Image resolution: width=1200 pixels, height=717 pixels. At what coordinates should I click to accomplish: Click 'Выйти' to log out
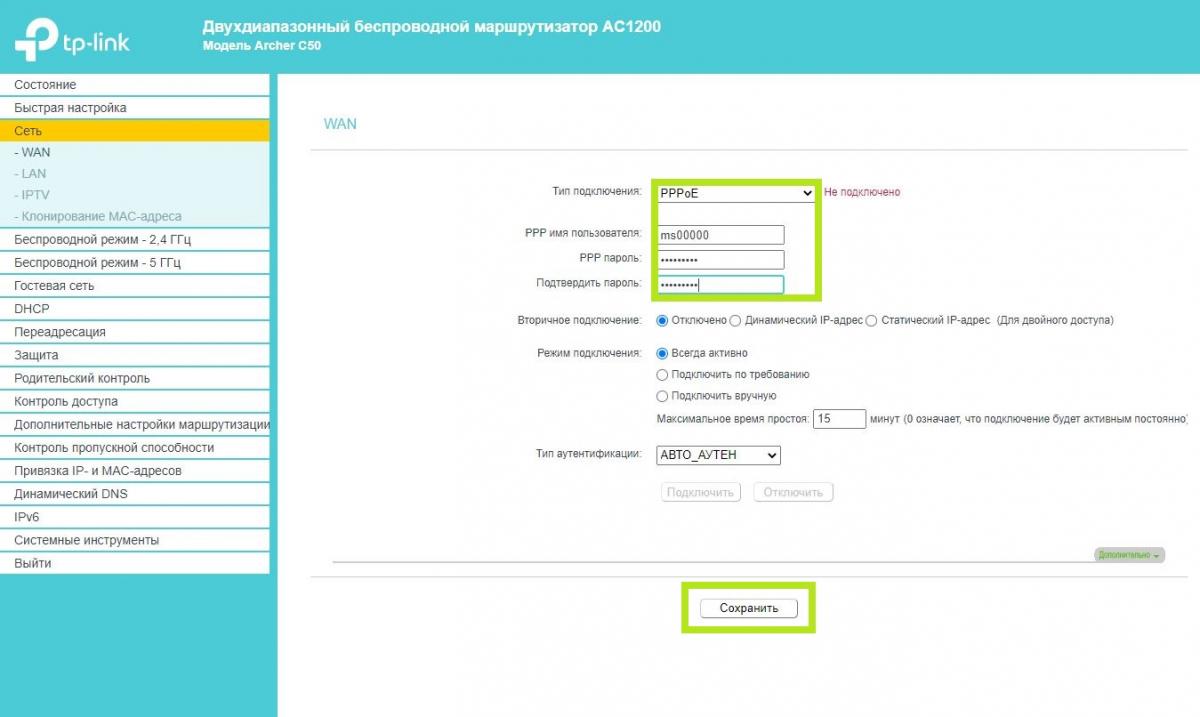[x=33, y=563]
